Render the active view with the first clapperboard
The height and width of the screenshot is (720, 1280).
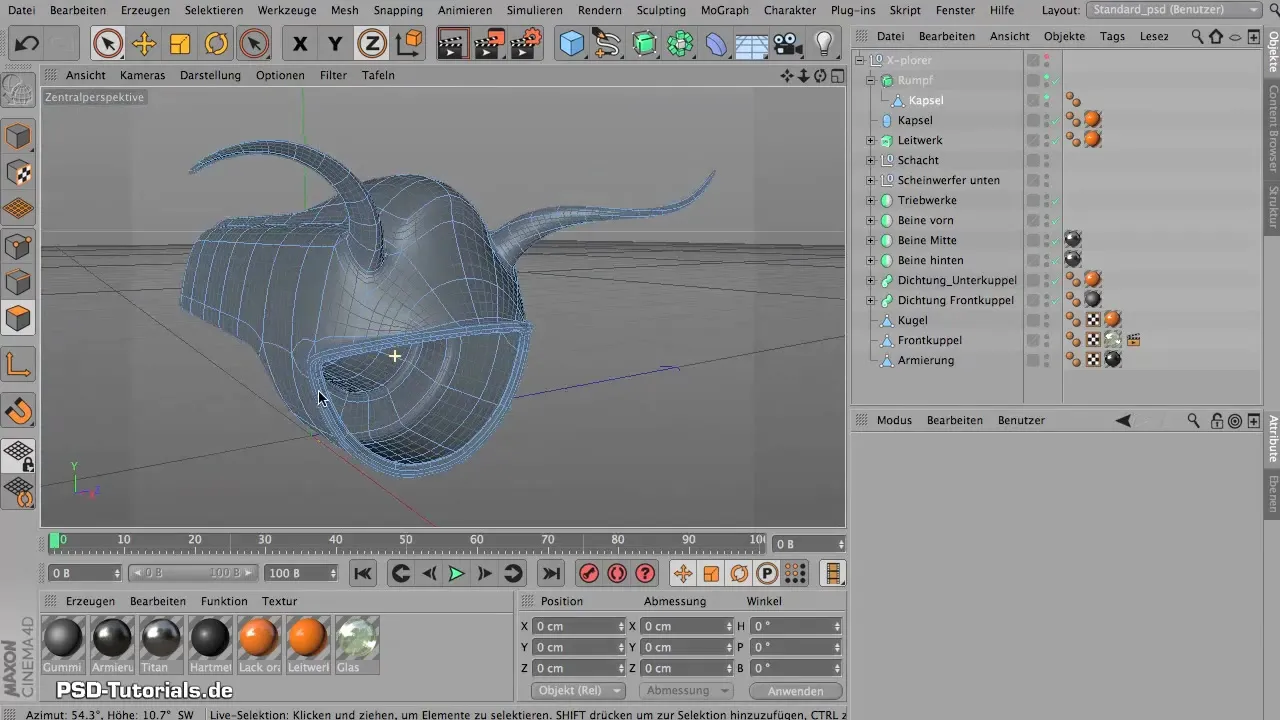tap(454, 44)
